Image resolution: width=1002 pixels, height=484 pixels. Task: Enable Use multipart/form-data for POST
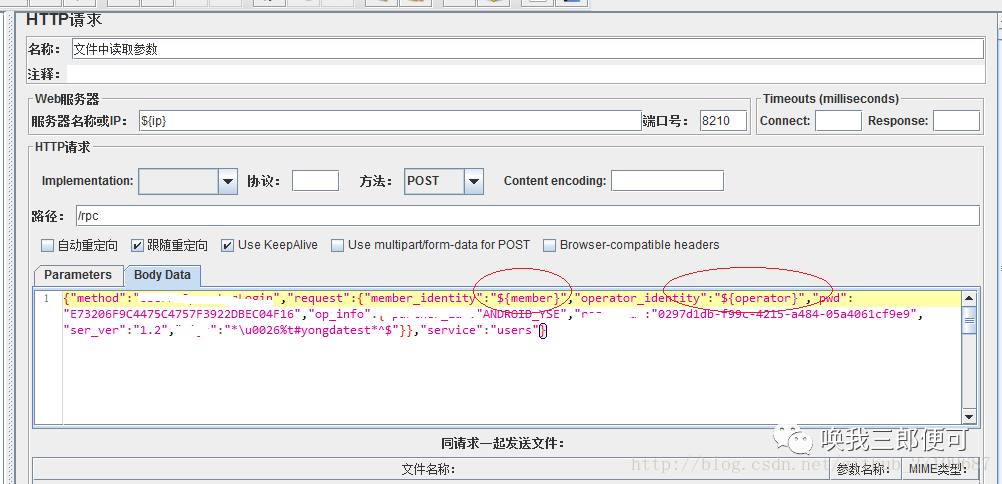click(337, 246)
